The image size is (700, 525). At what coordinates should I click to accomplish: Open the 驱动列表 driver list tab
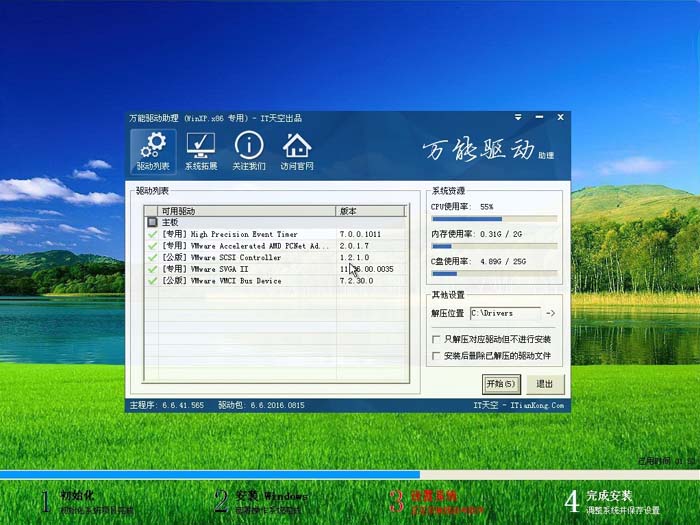pos(153,151)
